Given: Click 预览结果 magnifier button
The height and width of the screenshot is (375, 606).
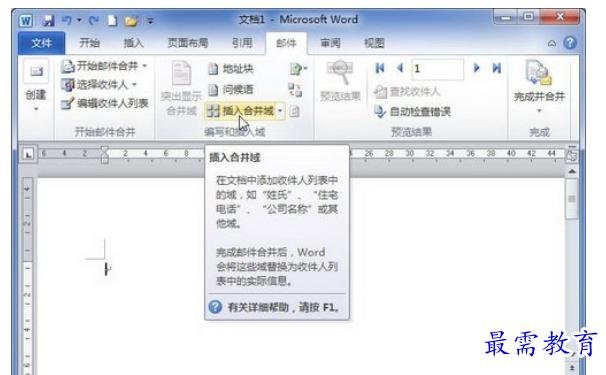Looking at the screenshot, I should [340, 81].
